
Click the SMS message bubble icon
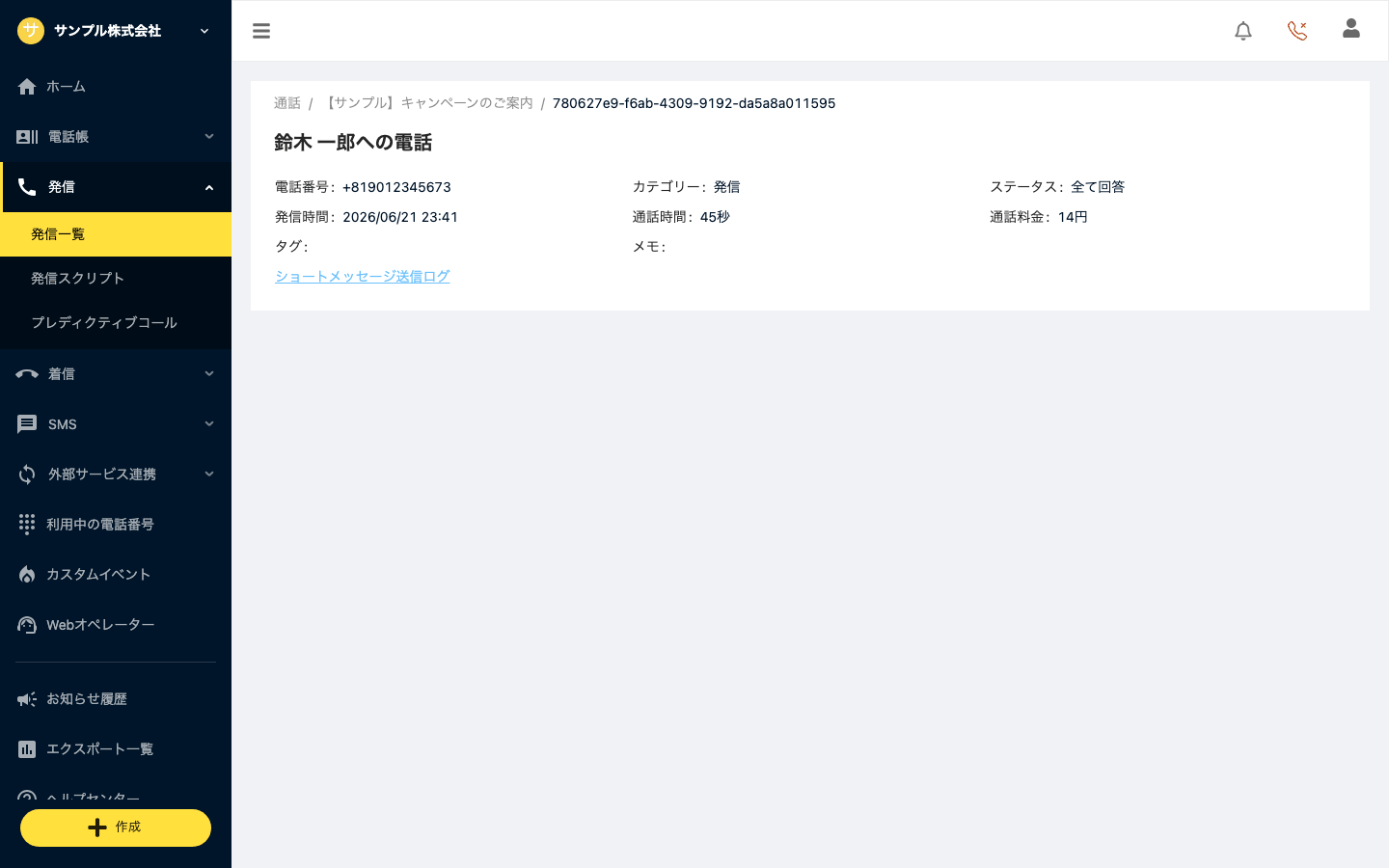(x=27, y=424)
